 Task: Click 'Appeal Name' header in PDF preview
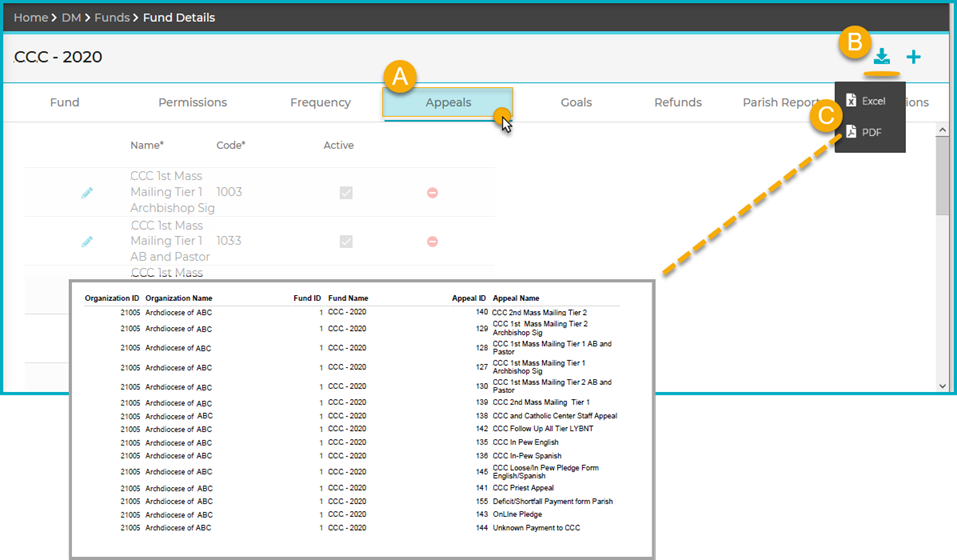(516, 298)
